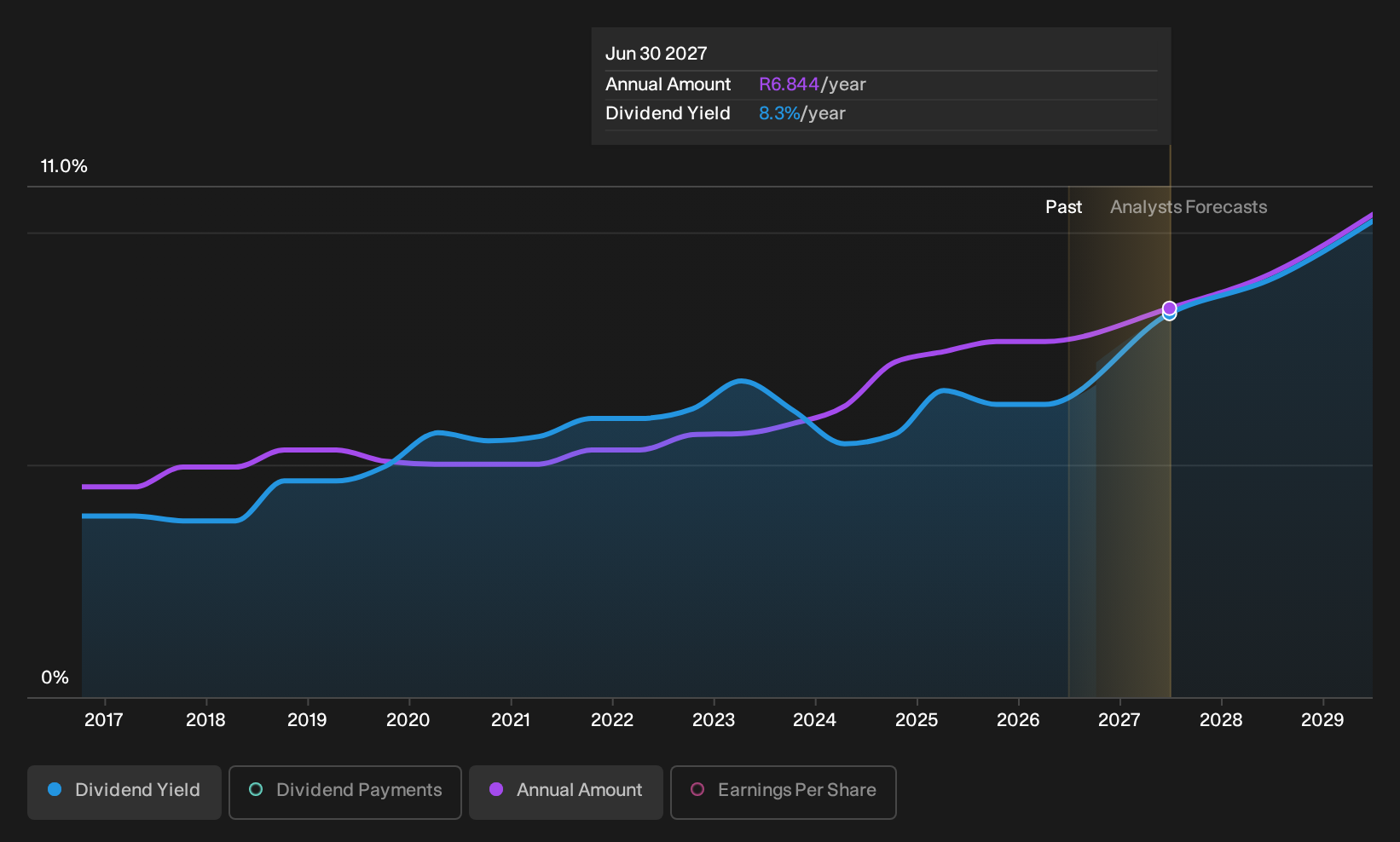
Task: Click the 0% y-axis label
Action: (55, 678)
